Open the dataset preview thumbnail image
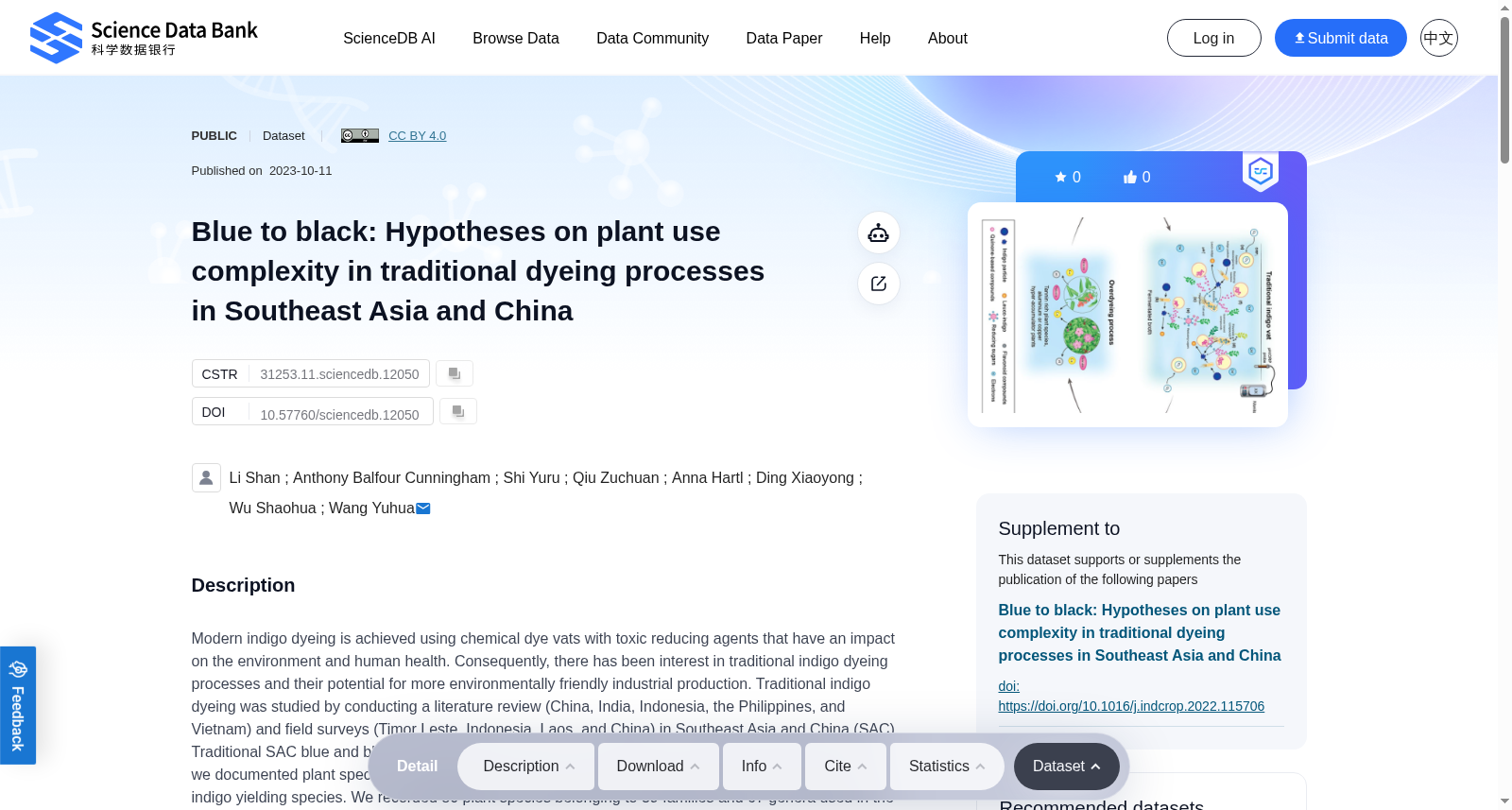The height and width of the screenshot is (810, 1512). pyautogui.click(x=1127, y=315)
